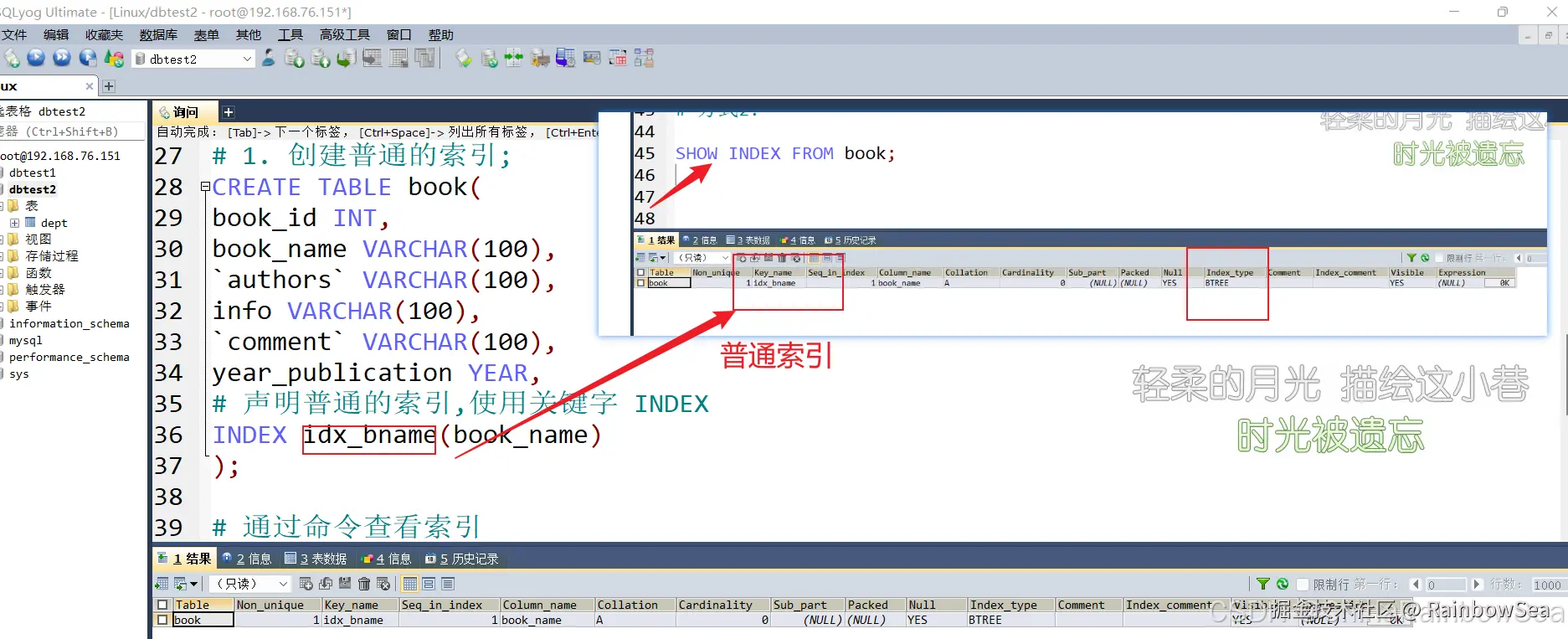
Task: Collapse the CREATE TABLE code fold
Action: click(205, 187)
